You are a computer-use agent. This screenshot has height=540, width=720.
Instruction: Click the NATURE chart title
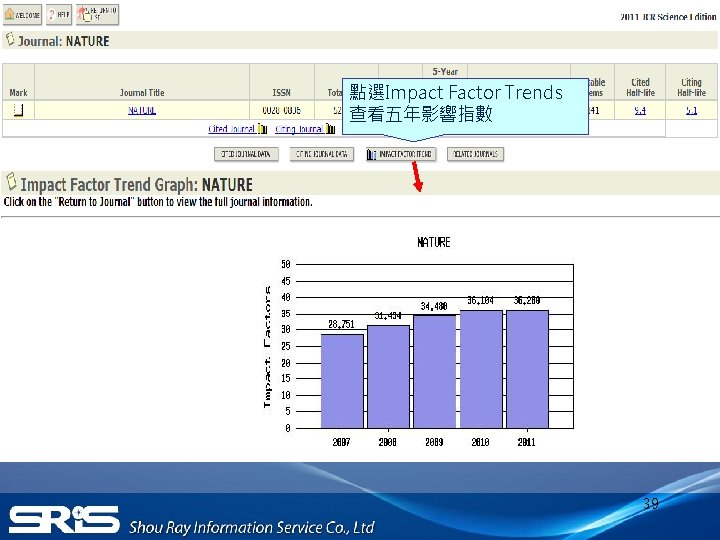433,242
